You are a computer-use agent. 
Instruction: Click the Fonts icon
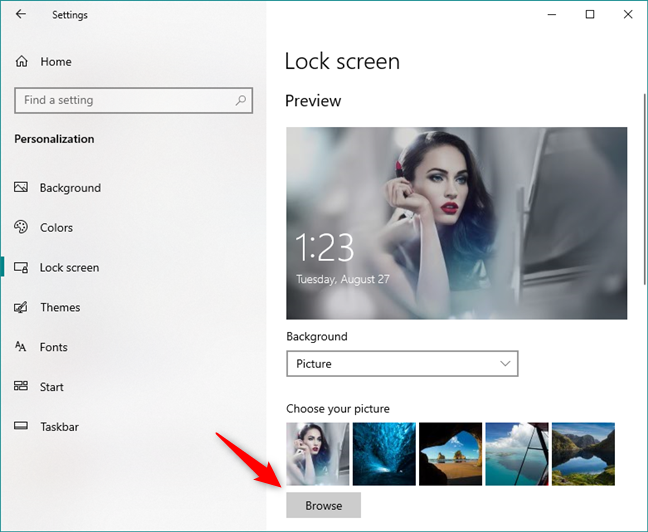point(21,347)
